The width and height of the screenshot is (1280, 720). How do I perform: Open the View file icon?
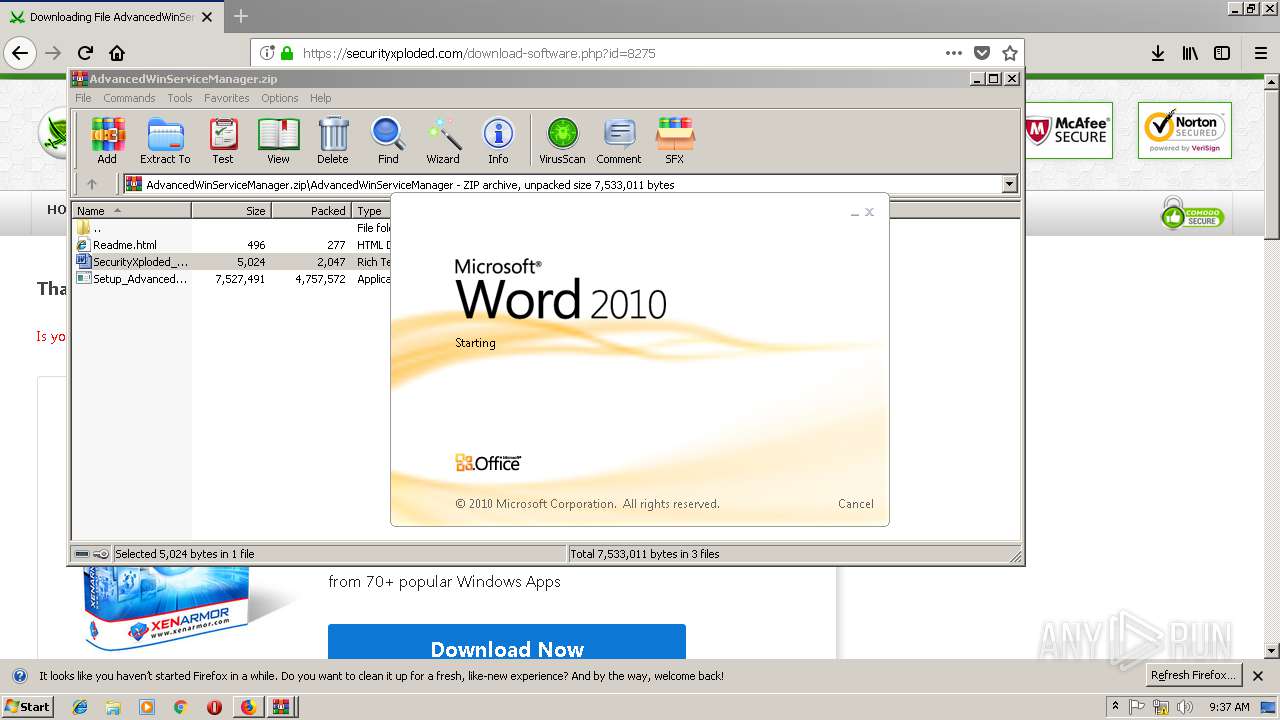point(278,141)
